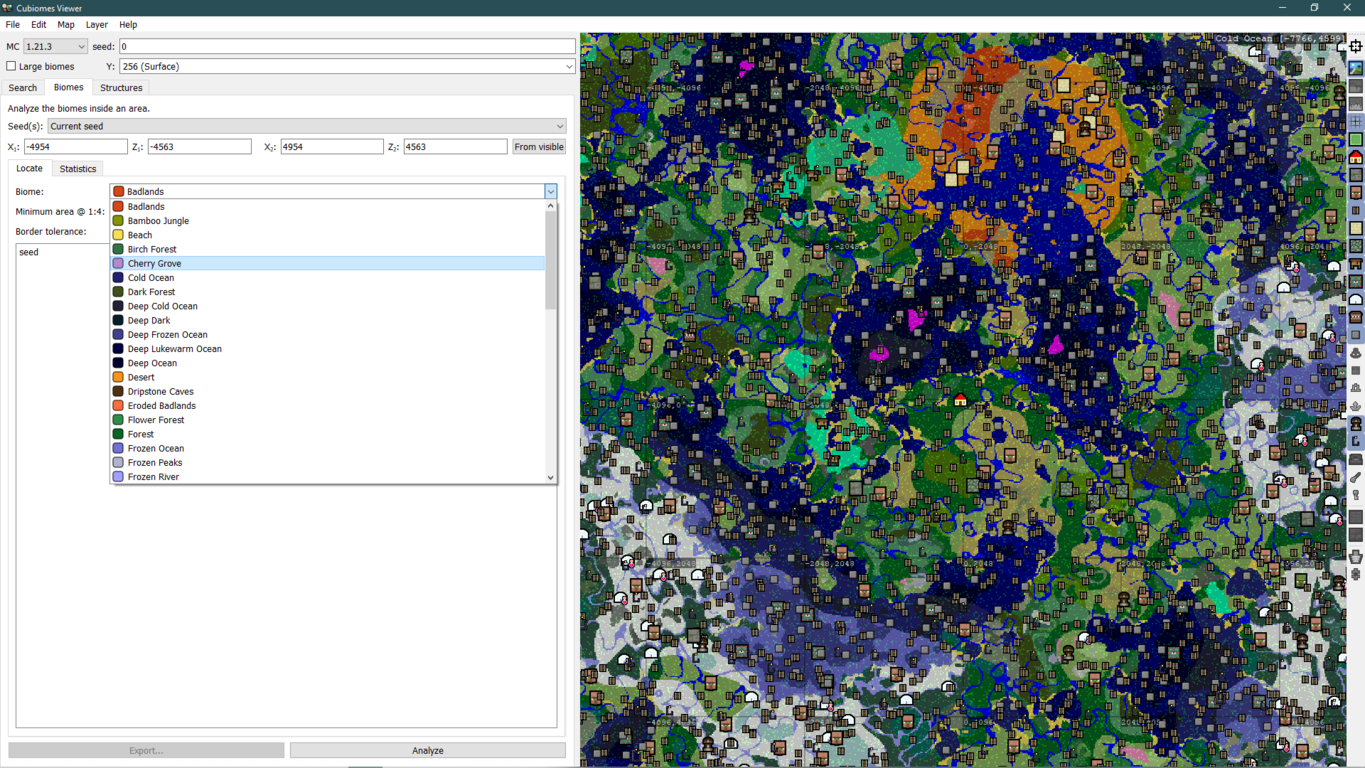Enable the Large biomes checkbox
Image resolution: width=1365 pixels, height=768 pixels.
point(12,66)
